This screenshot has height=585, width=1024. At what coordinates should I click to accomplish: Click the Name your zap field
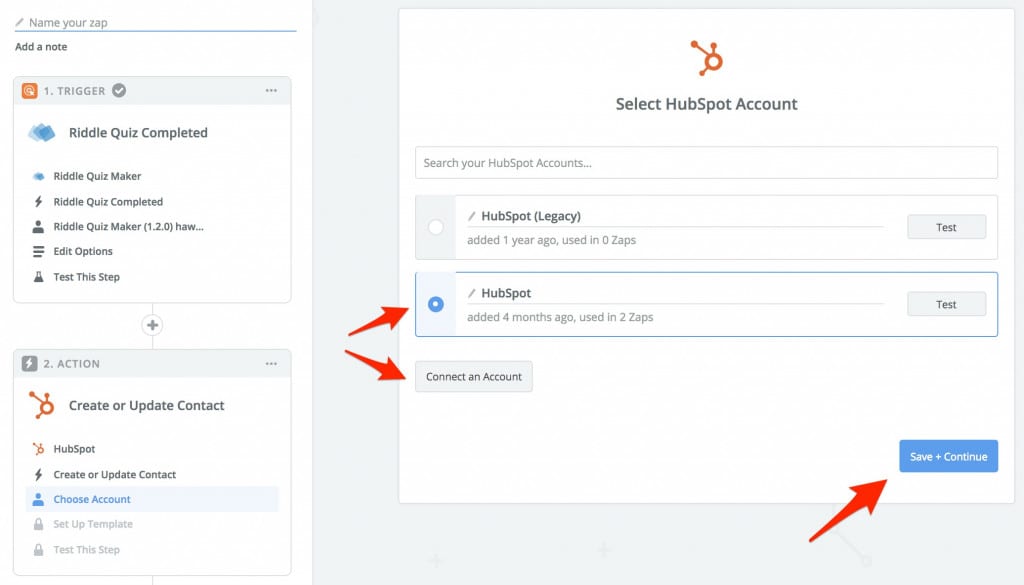155,22
